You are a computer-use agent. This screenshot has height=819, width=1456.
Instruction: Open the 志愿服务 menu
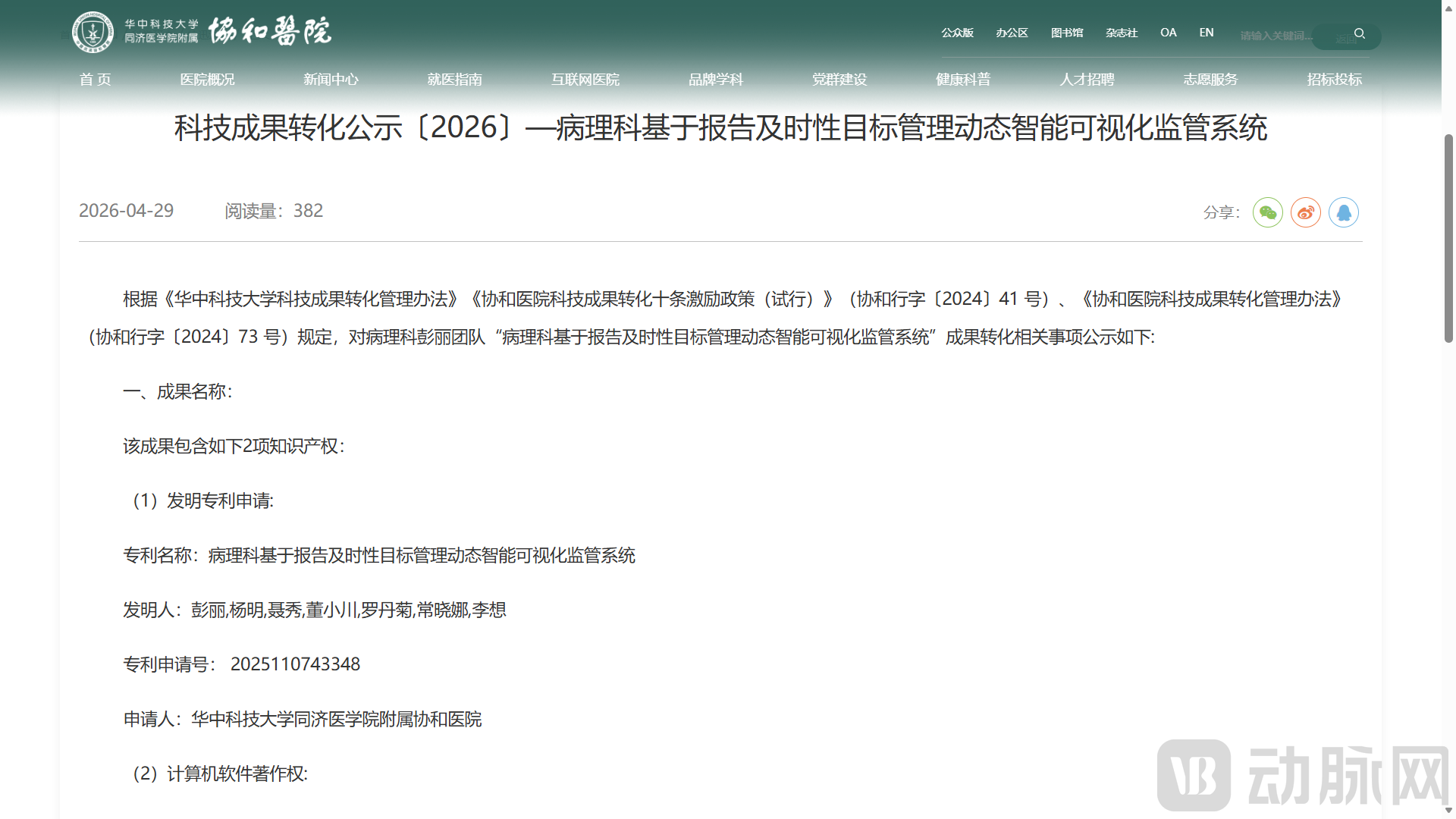click(x=1210, y=80)
